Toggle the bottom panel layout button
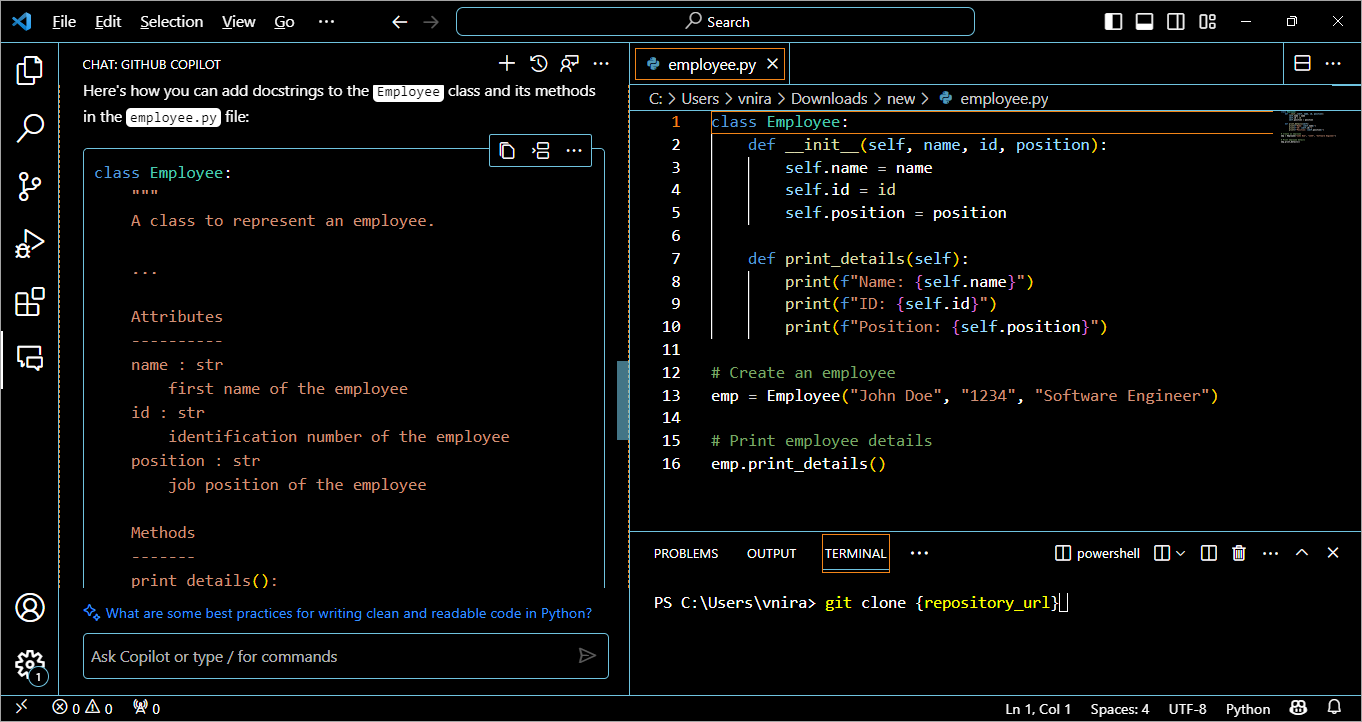This screenshot has width=1362, height=722. pyautogui.click(x=1145, y=22)
